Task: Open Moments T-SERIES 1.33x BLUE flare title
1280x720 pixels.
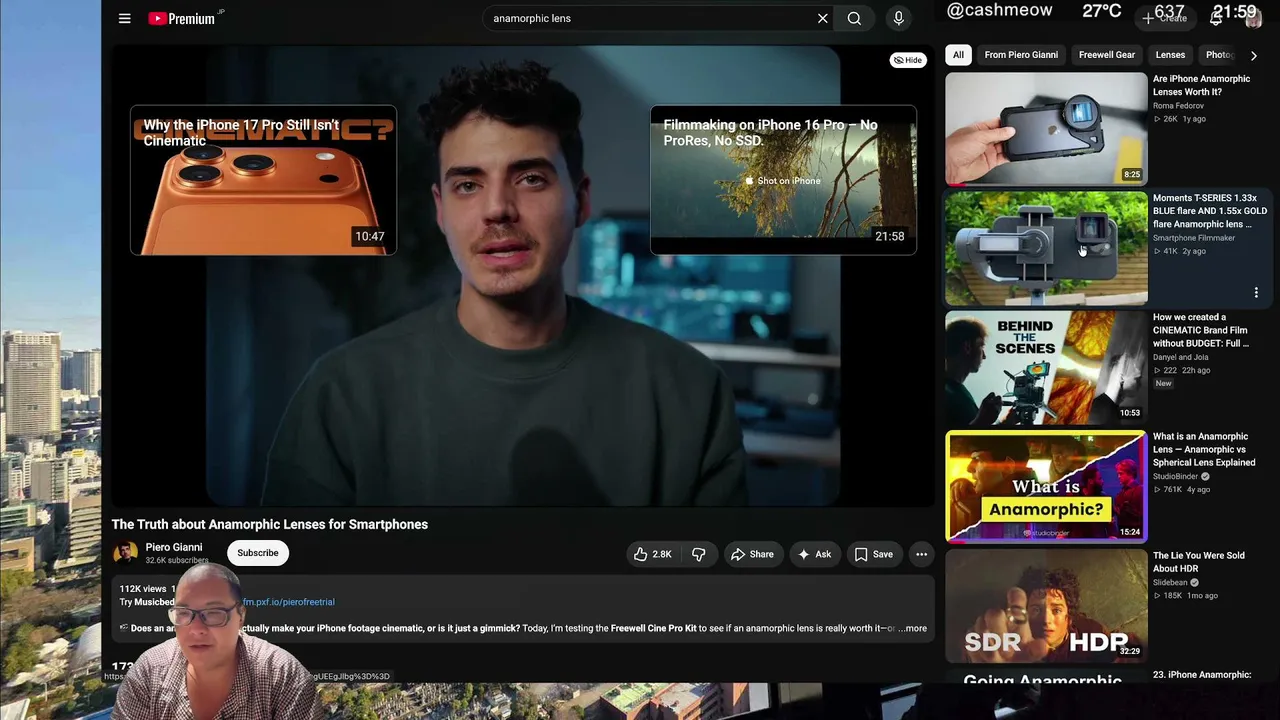Action: [x=1210, y=211]
